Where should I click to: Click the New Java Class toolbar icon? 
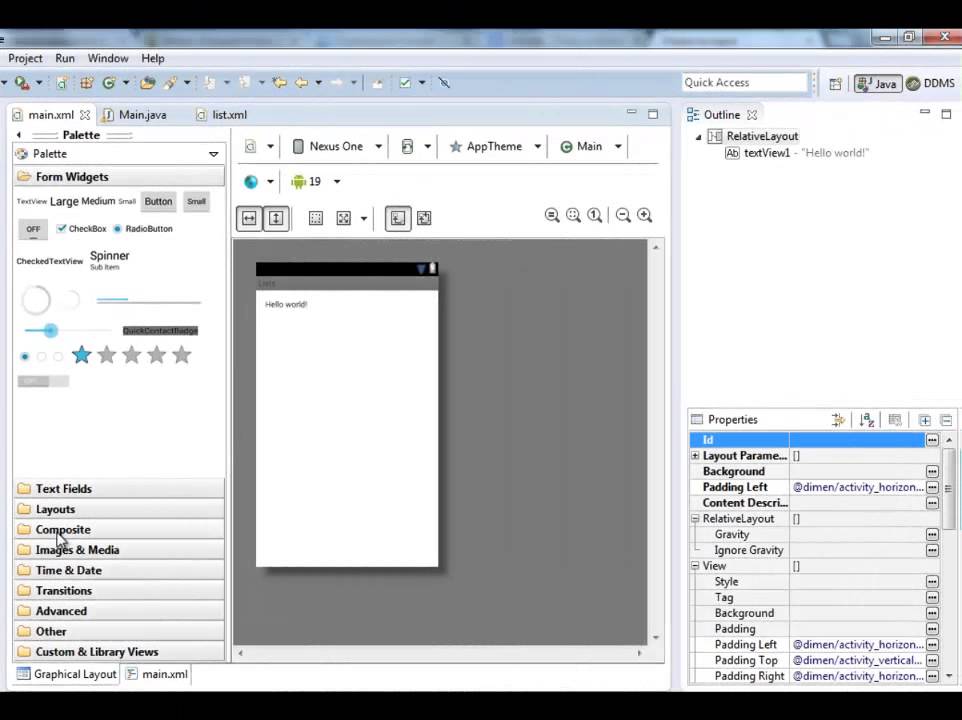[x=109, y=83]
